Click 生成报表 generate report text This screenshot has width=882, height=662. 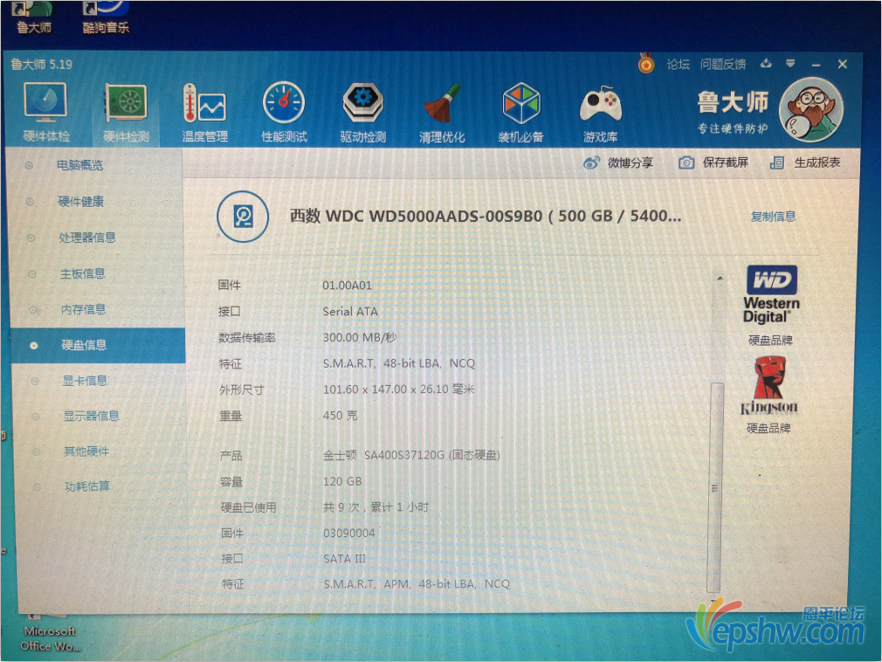tap(817, 163)
